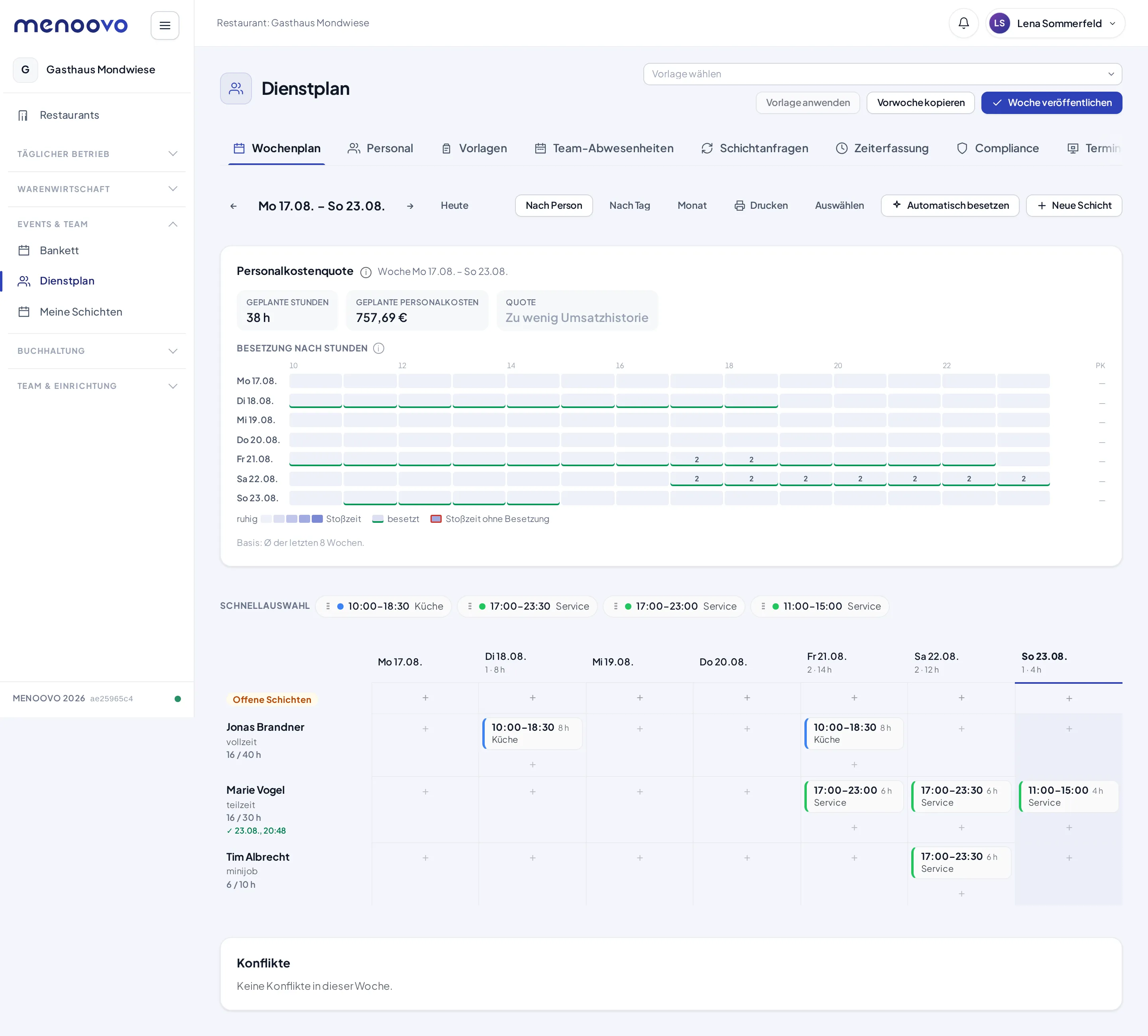Click Neue Schicht button
The image size is (1148, 1036).
[1074, 206]
